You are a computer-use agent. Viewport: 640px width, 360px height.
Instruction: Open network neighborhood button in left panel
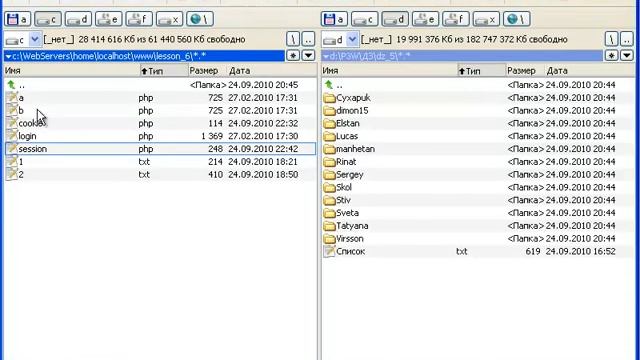(200, 19)
